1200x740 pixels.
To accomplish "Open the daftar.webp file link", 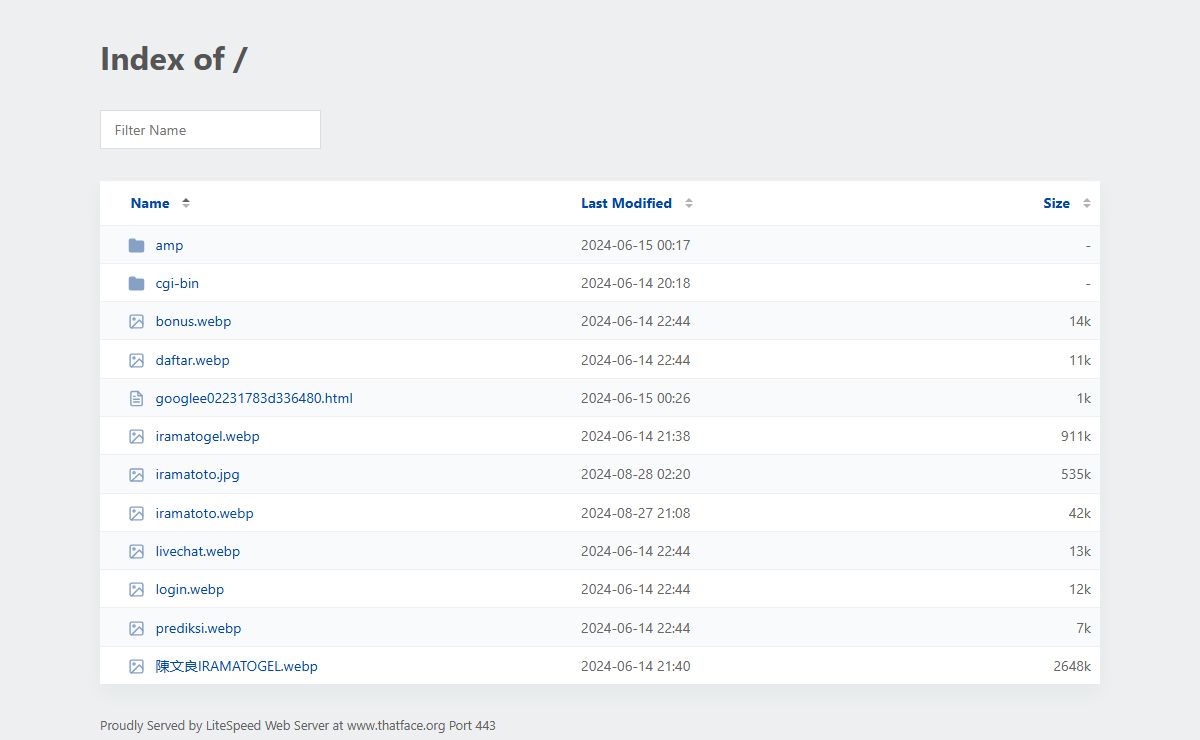I will 192,360.
